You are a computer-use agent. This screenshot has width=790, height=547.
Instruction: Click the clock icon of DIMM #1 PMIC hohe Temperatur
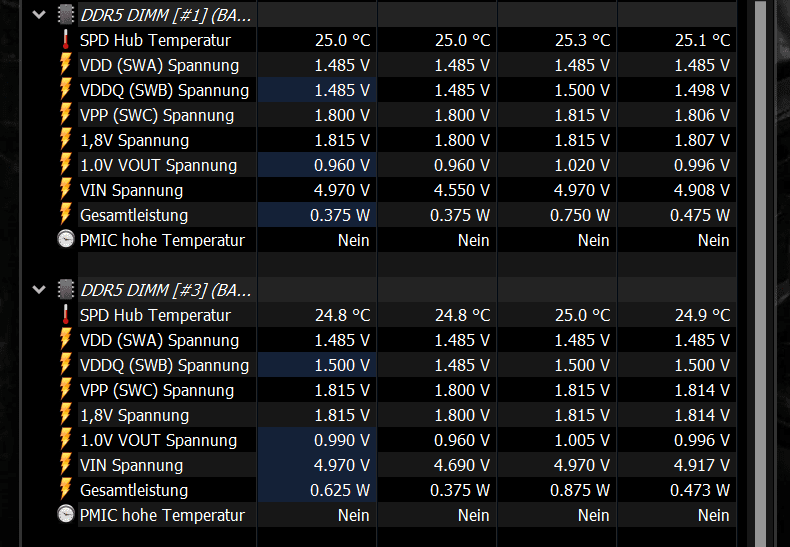pyautogui.click(x=65, y=240)
